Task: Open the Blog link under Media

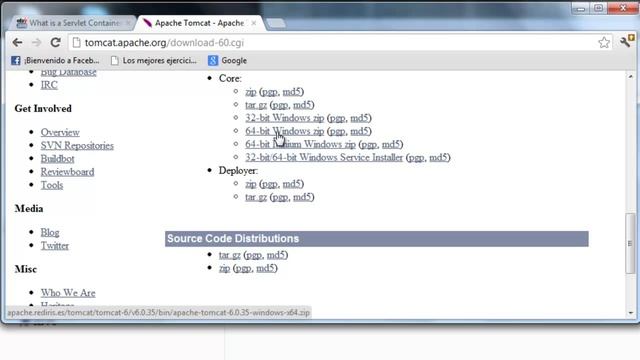Action: pyautogui.click(x=50, y=232)
